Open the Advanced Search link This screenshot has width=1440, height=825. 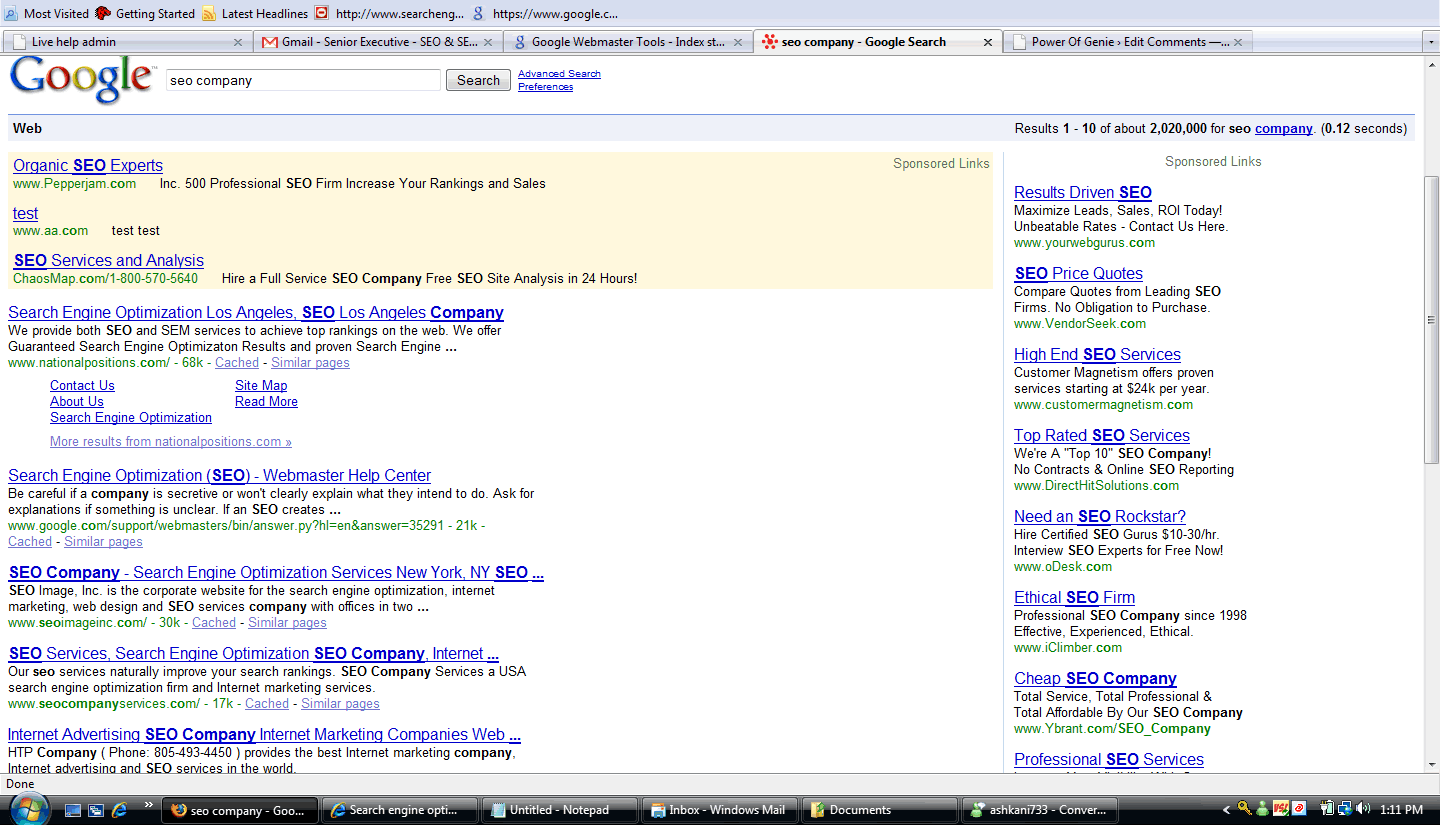[559, 74]
